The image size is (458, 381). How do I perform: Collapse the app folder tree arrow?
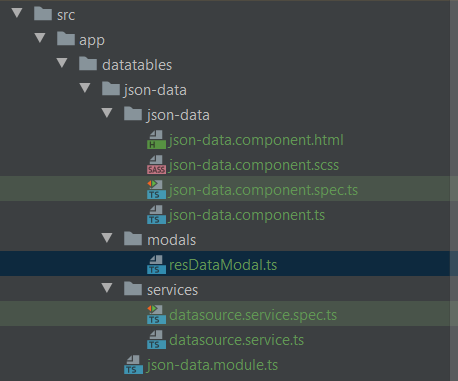[x=40, y=38]
